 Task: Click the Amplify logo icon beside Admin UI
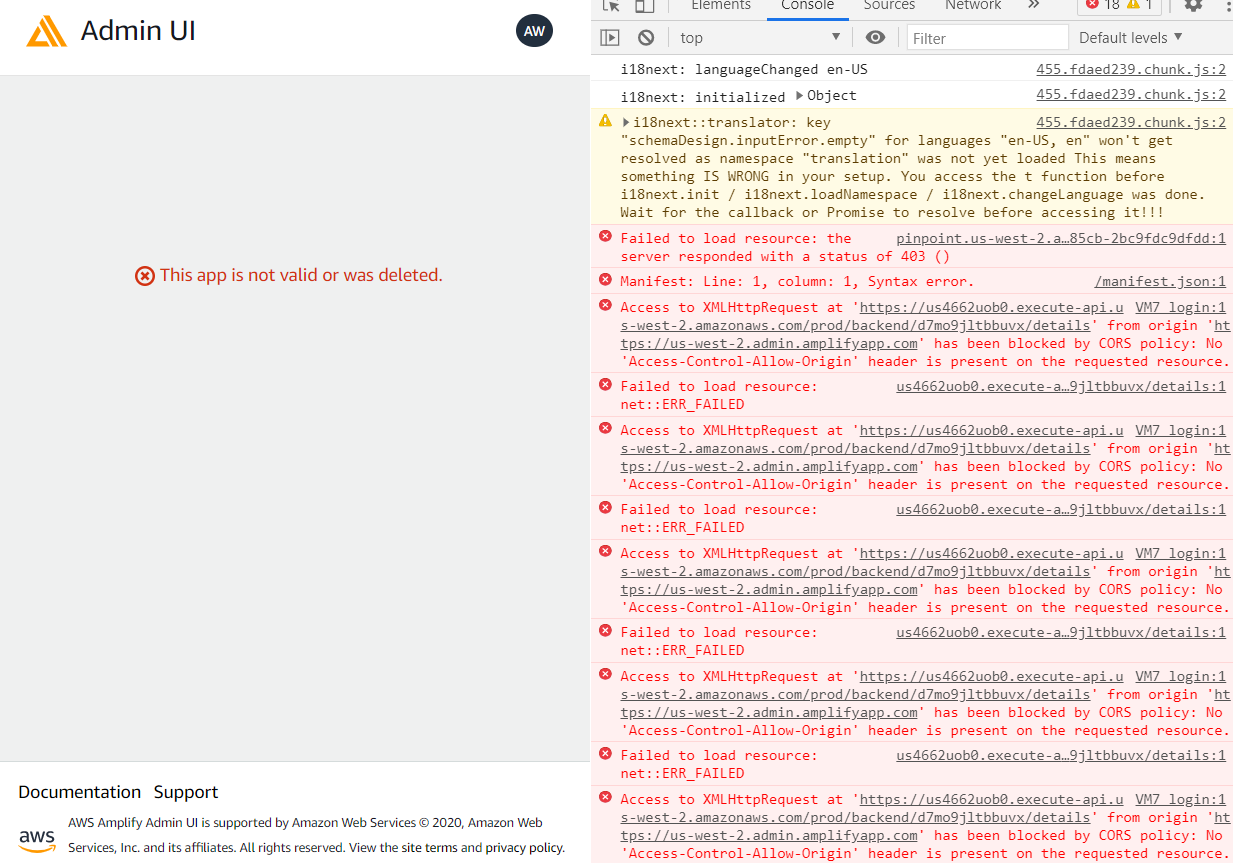point(47,31)
